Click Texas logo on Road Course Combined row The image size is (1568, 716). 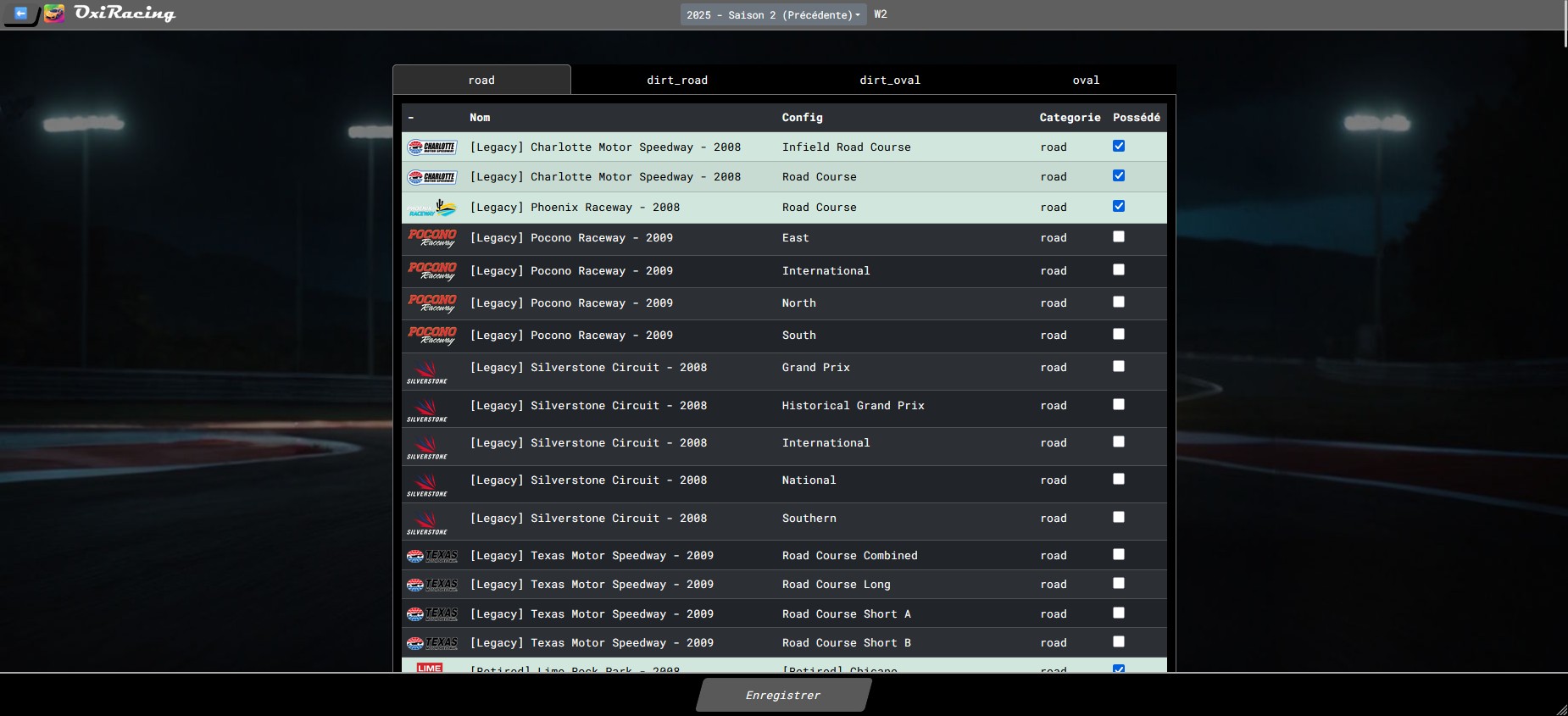coord(432,556)
